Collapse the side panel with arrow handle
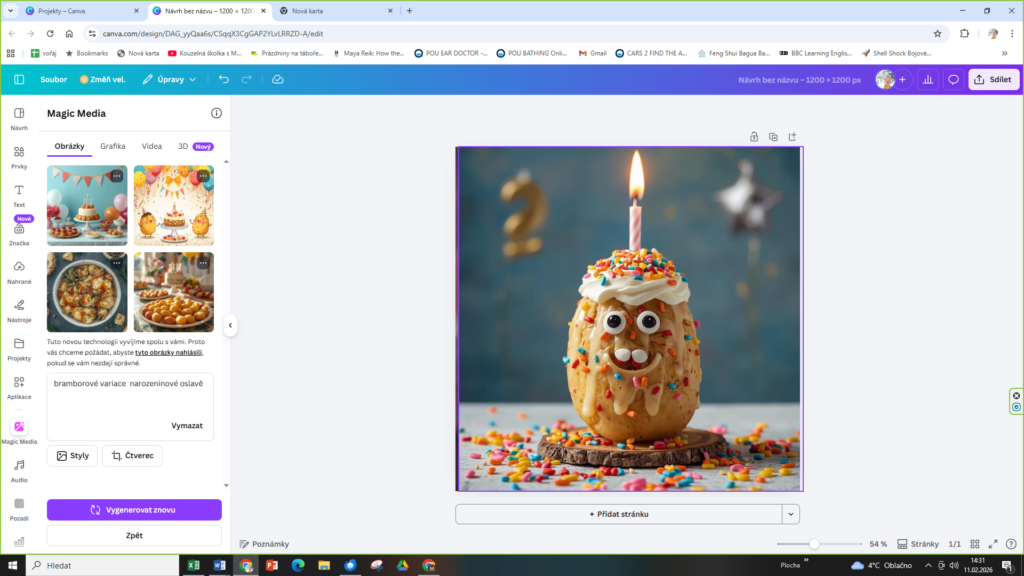 click(x=230, y=325)
